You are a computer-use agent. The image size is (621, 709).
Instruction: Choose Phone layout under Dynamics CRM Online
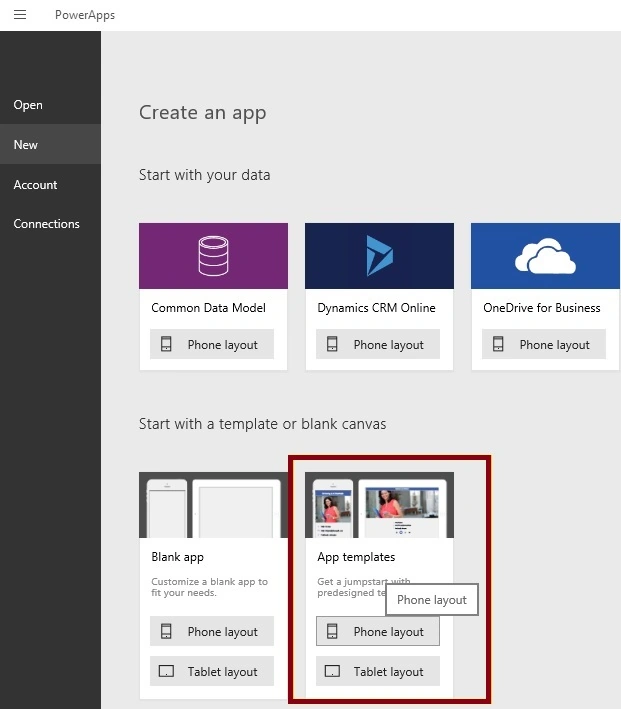coord(378,345)
